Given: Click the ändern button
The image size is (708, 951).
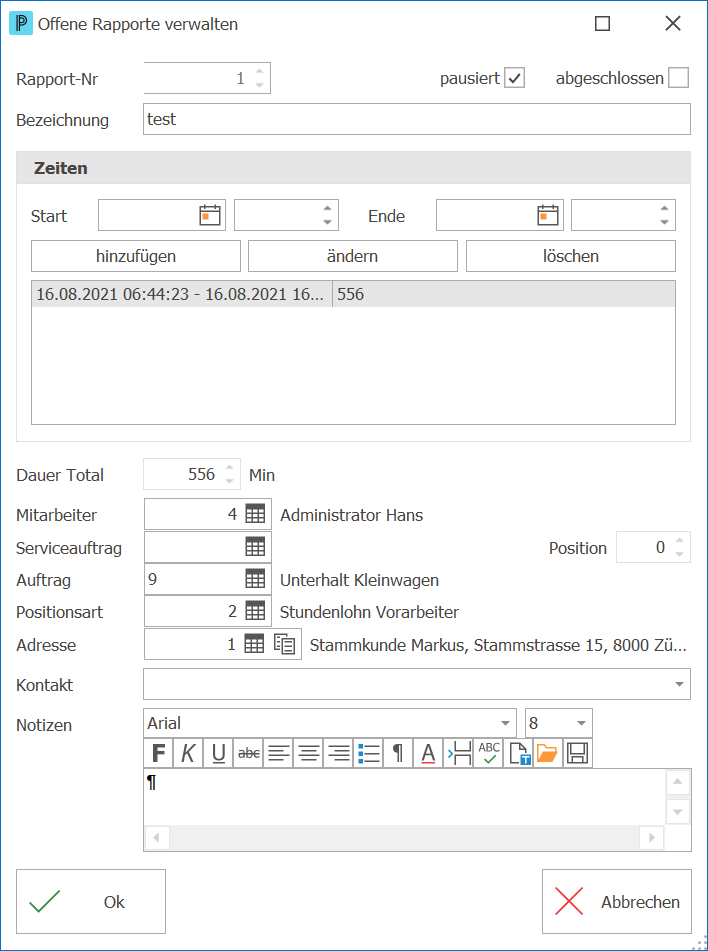Looking at the screenshot, I should [x=352, y=256].
